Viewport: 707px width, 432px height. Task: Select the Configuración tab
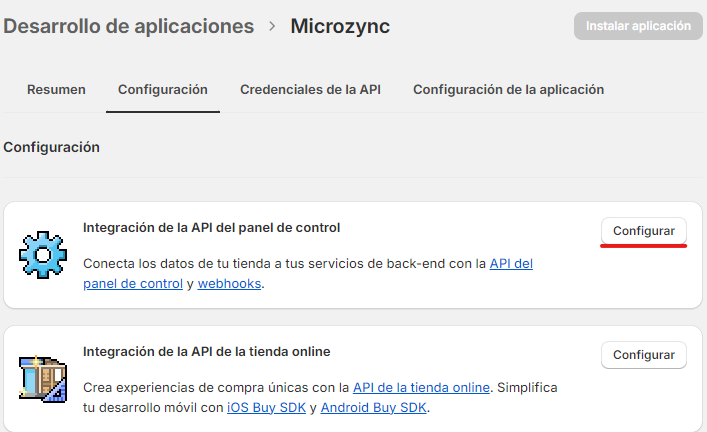pos(163,89)
